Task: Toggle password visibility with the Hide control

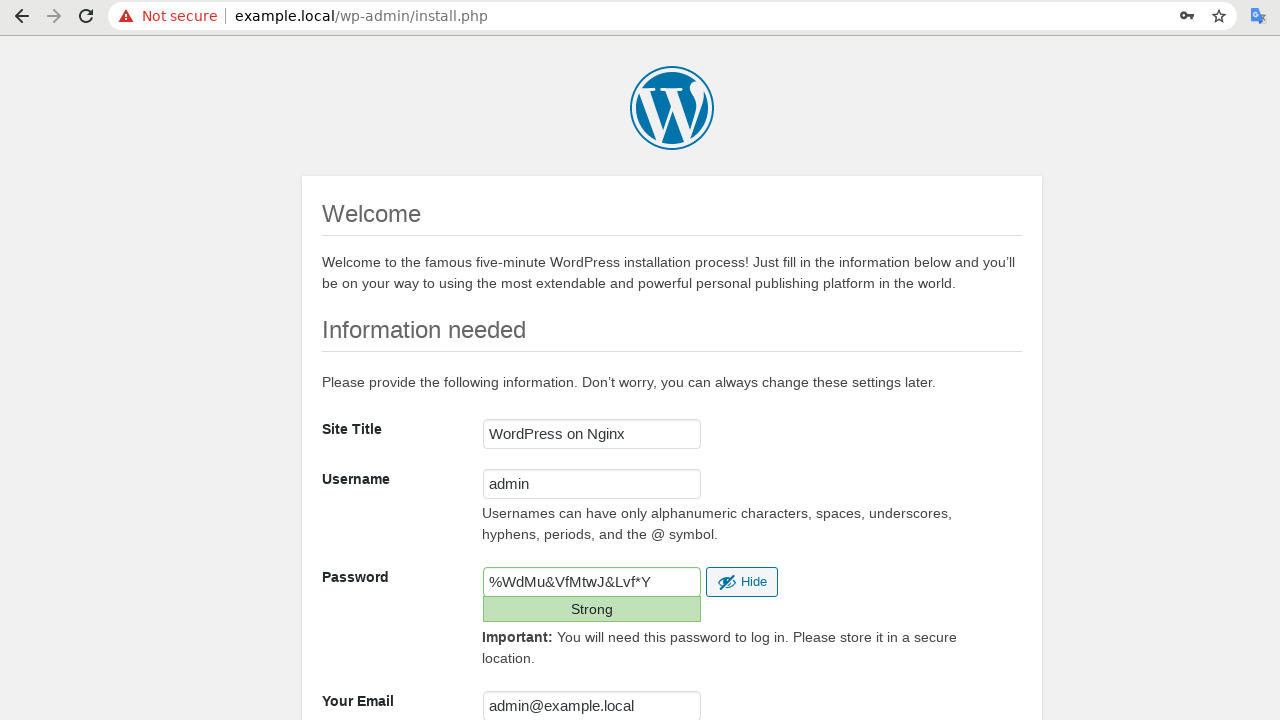Action: pos(741,581)
